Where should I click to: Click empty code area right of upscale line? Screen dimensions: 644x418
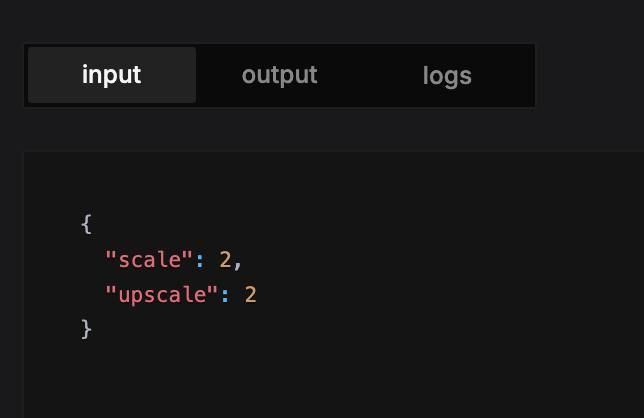(450, 294)
